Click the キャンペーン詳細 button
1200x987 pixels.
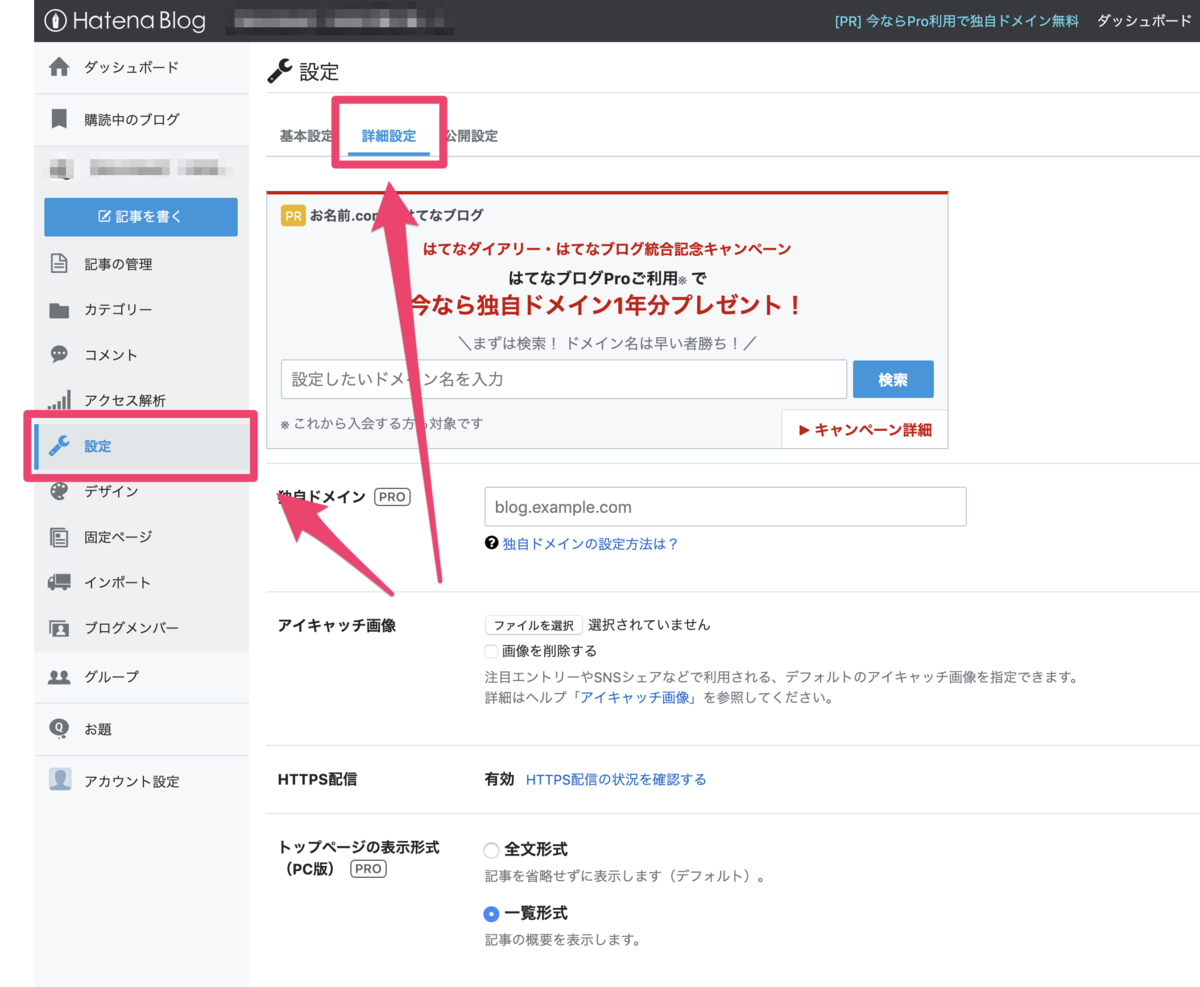[x=864, y=430]
